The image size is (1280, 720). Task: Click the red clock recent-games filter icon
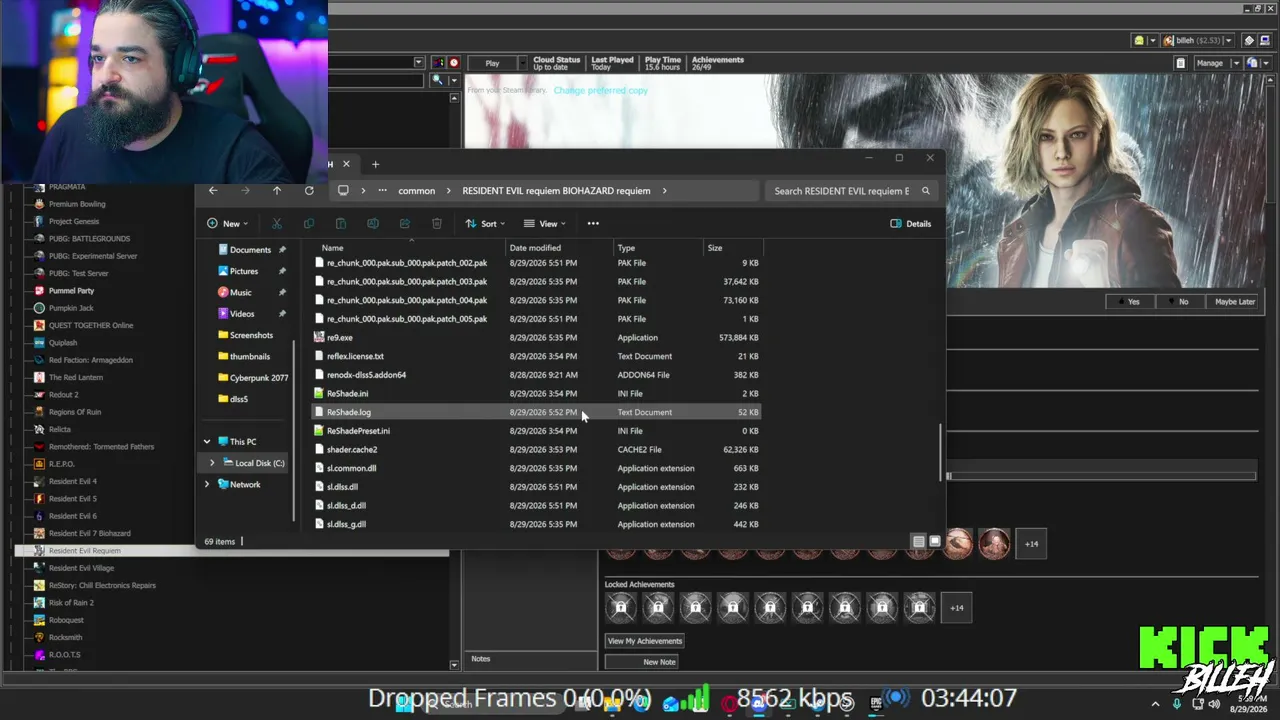(454, 63)
